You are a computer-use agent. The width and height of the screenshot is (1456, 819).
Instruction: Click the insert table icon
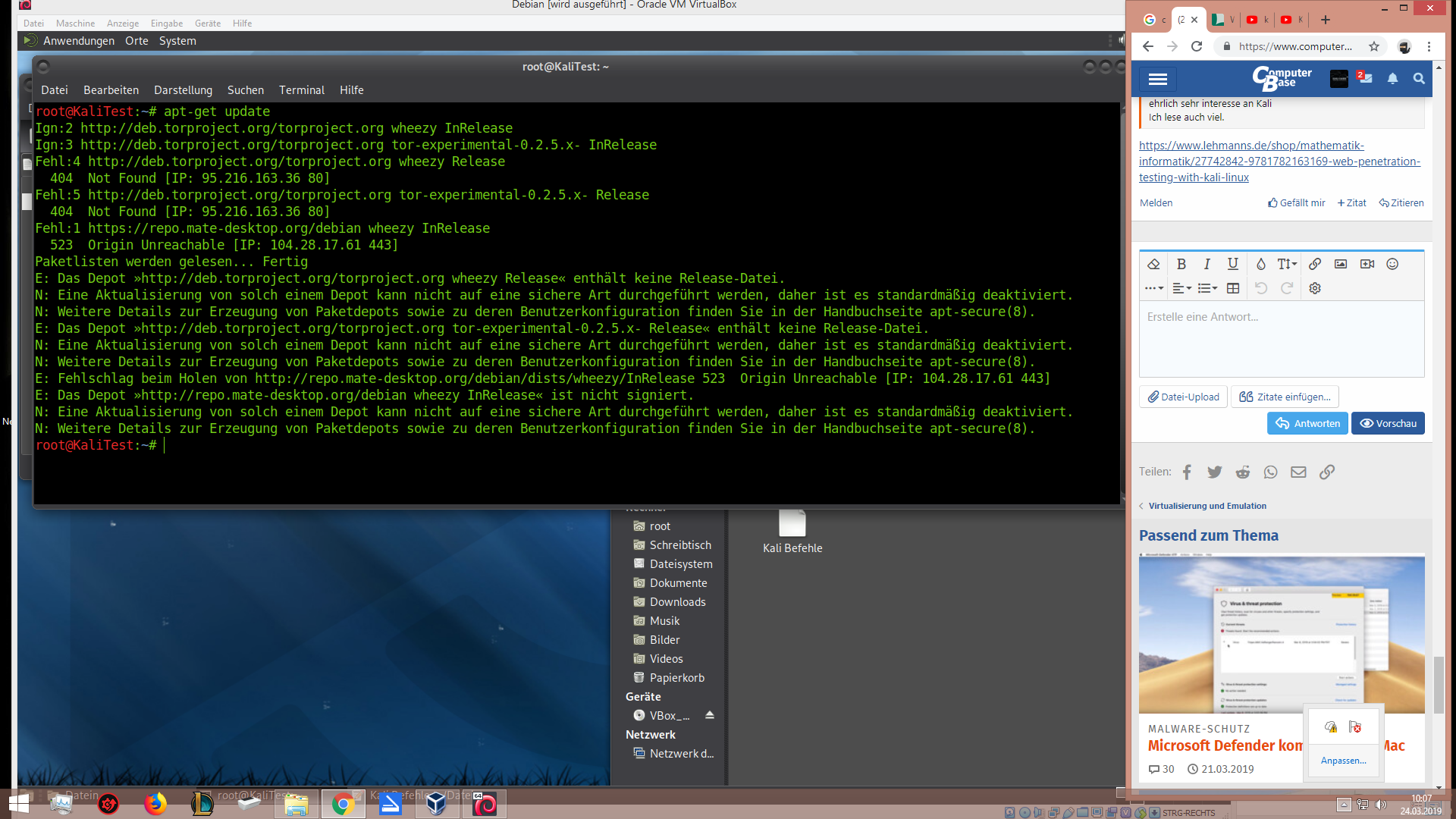(1233, 288)
